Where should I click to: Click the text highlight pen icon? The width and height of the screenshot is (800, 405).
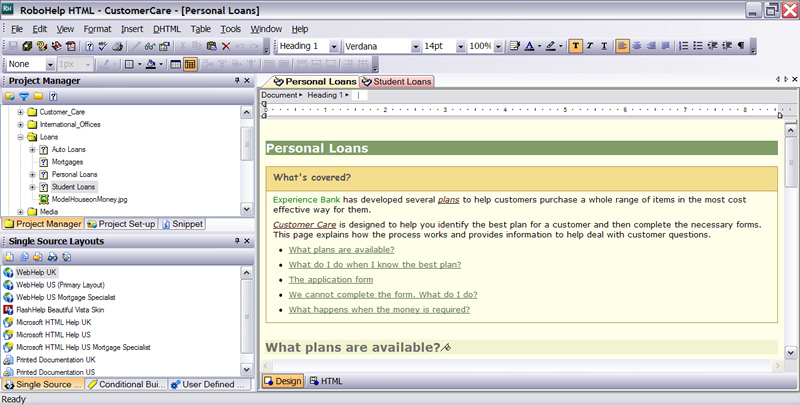pyautogui.click(x=551, y=46)
